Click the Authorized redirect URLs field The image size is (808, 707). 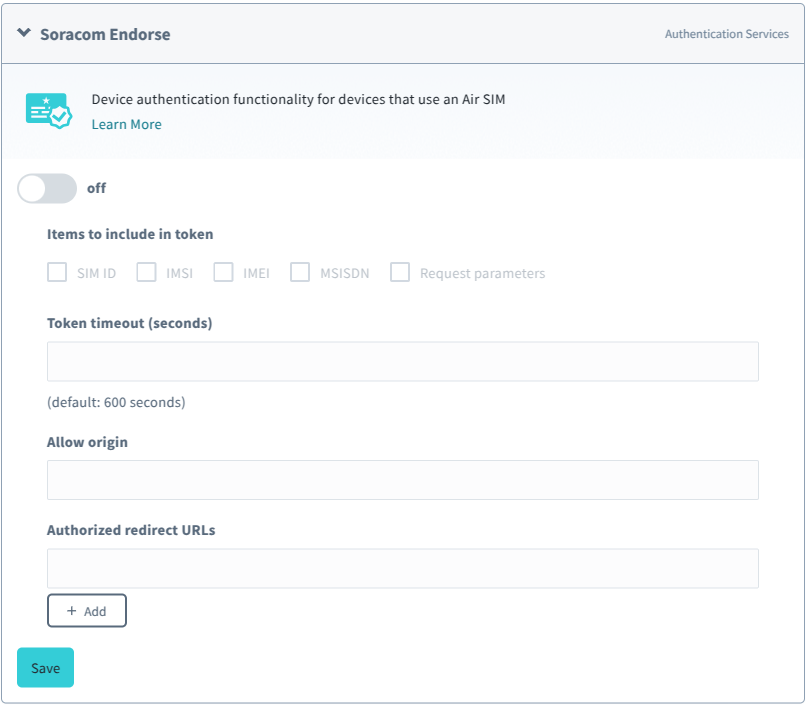402,568
